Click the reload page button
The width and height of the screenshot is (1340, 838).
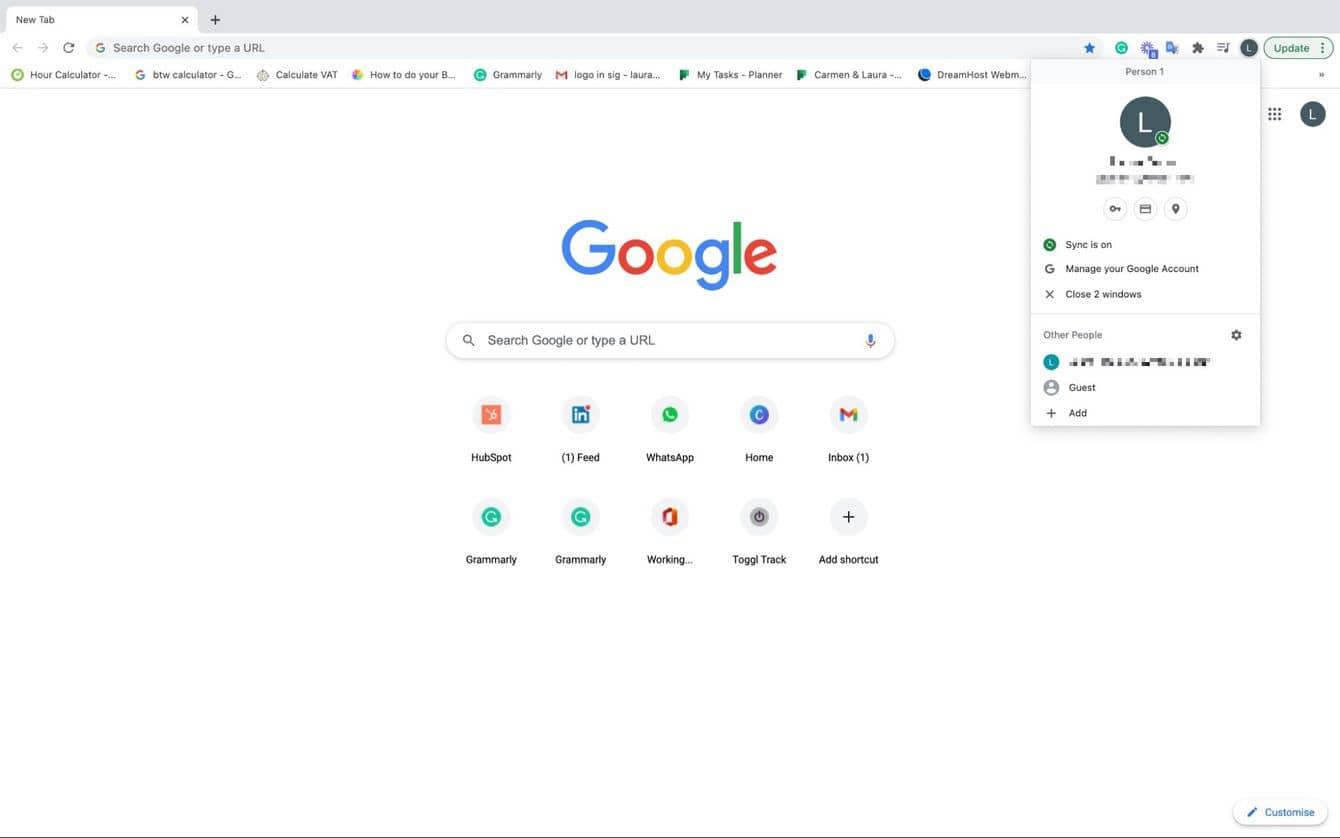click(x=68, y=48)
